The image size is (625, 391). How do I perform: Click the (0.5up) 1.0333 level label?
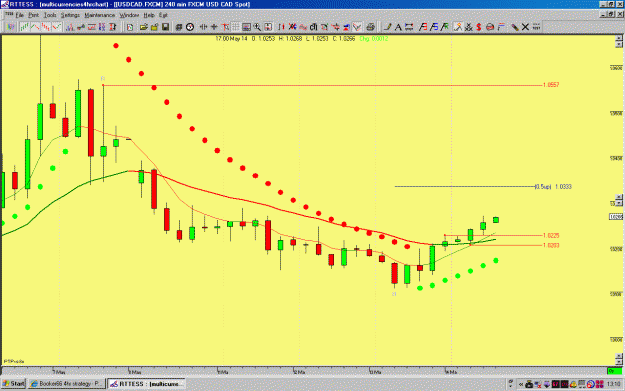coord(553,187)
